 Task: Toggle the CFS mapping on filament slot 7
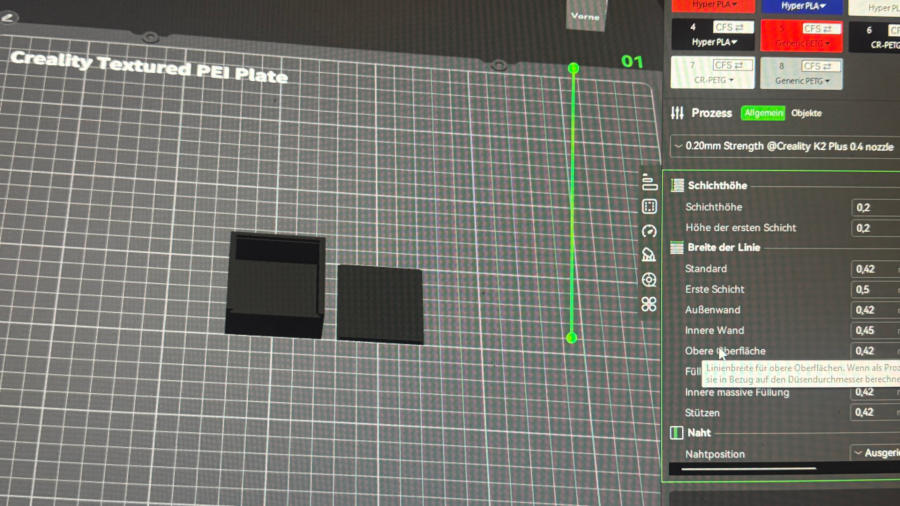pyautogui.click(x=734, y=65)
